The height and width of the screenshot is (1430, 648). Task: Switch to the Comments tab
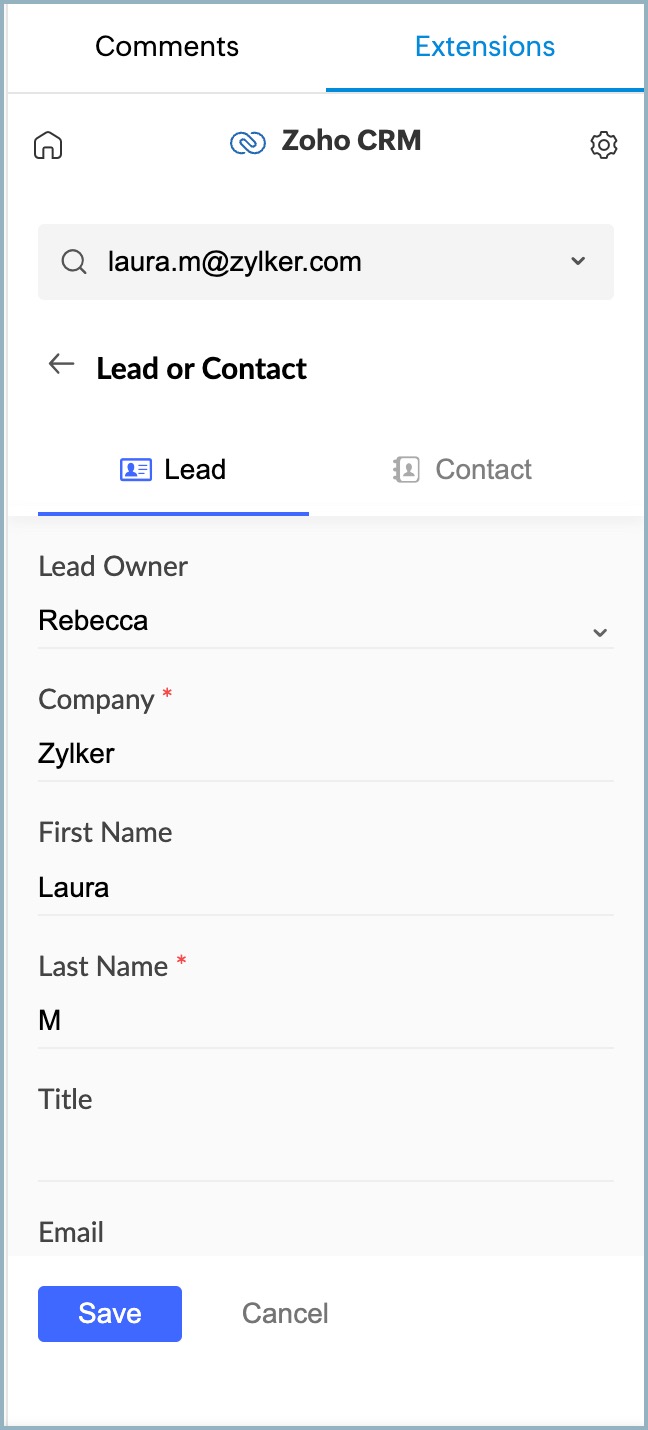[167, 46]
